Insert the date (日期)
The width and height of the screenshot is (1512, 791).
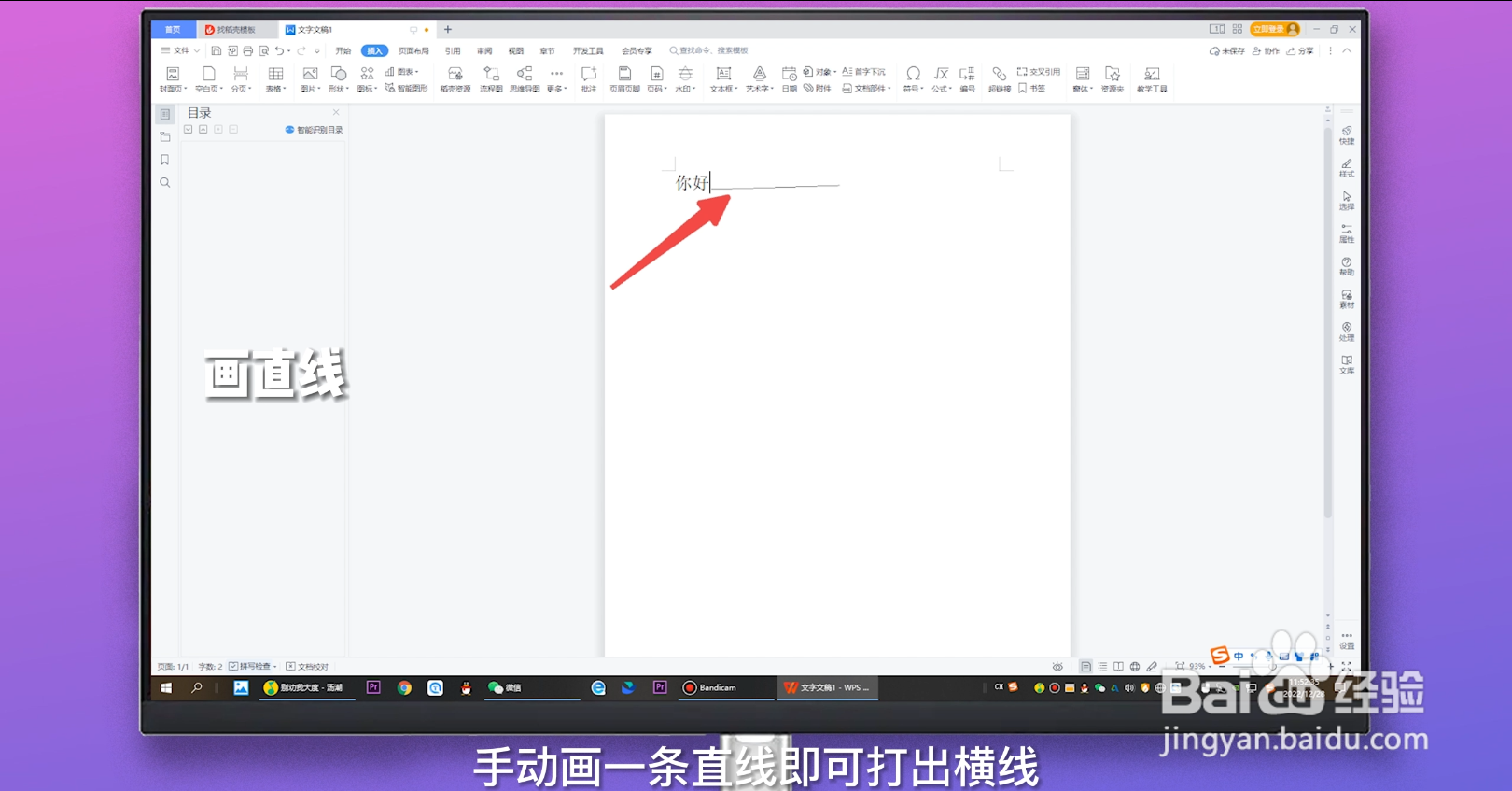(x=790, y=79)
